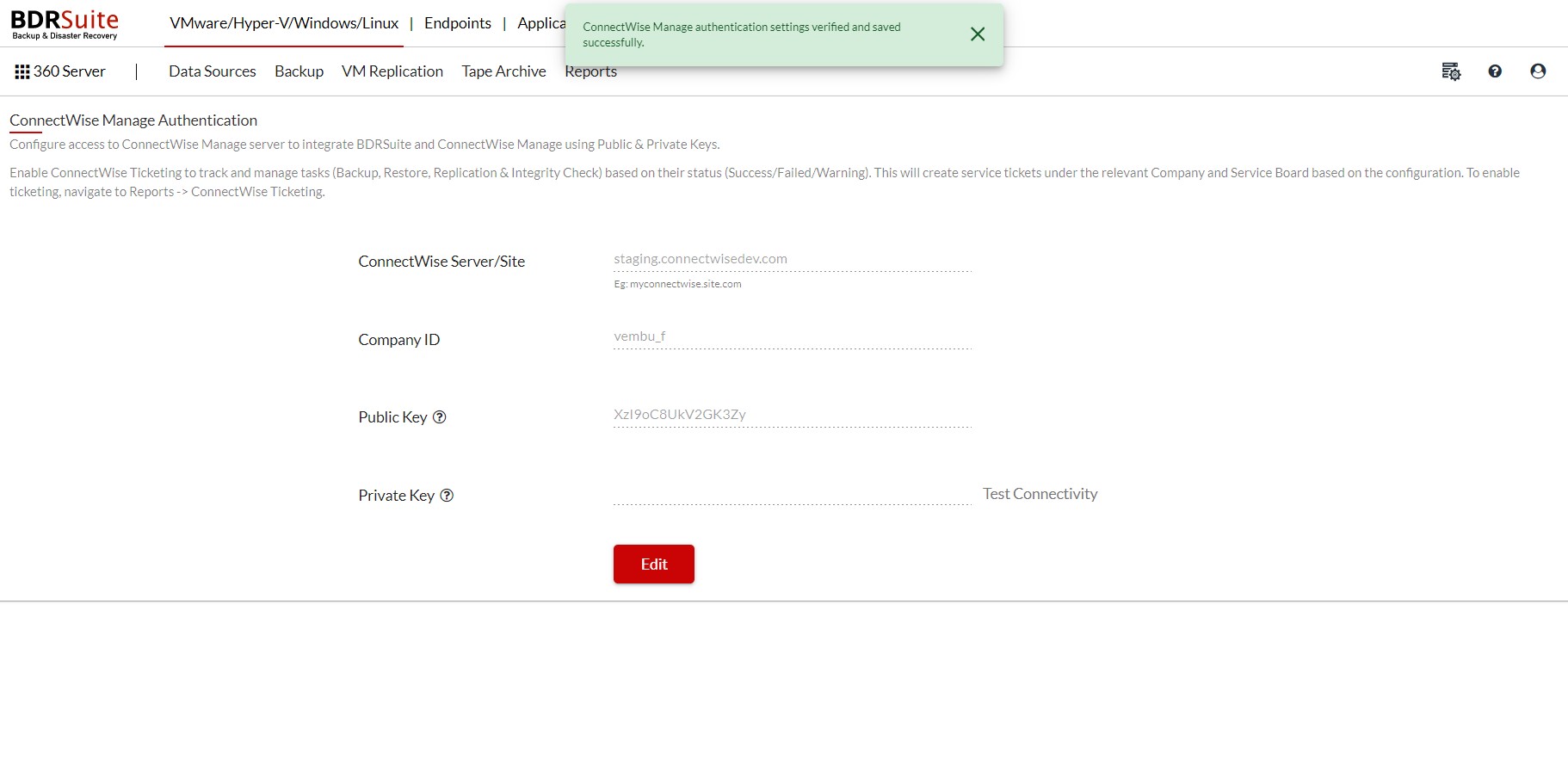Open the user account profile icon
The height and width of the screenshot is (777, 1568).
[x=1538, y=71]
